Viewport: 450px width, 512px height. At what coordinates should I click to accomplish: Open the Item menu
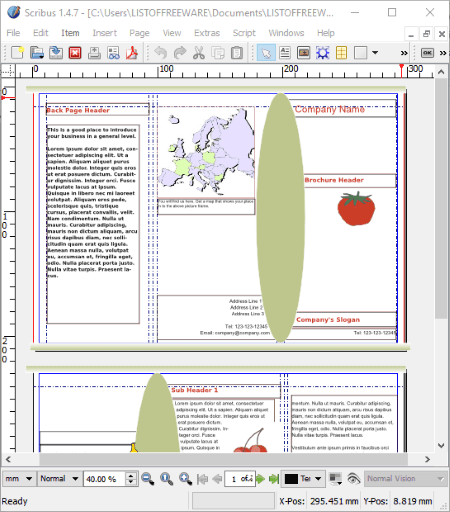tap(70, 33)
